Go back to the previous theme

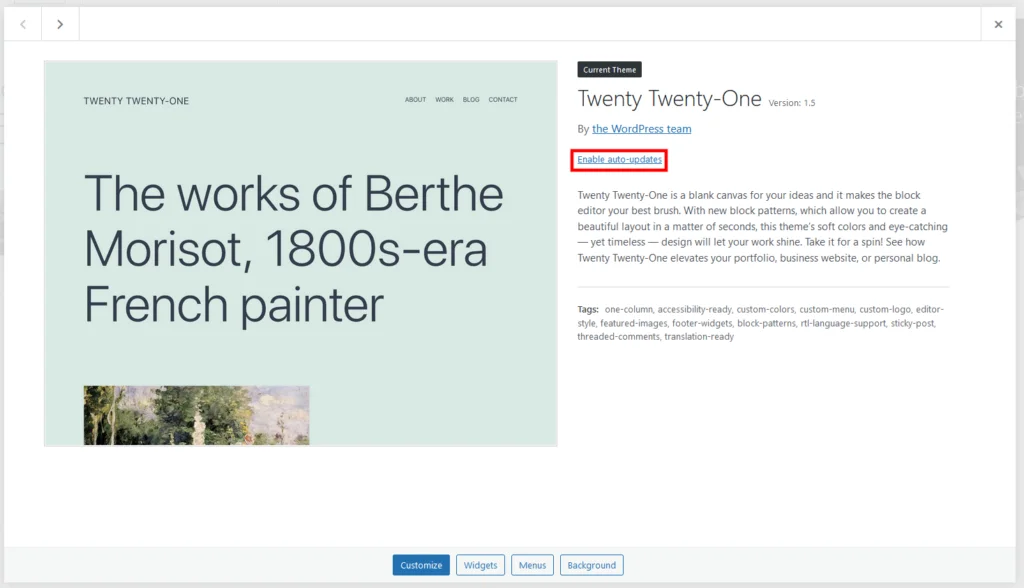click(x=22, y=24)
